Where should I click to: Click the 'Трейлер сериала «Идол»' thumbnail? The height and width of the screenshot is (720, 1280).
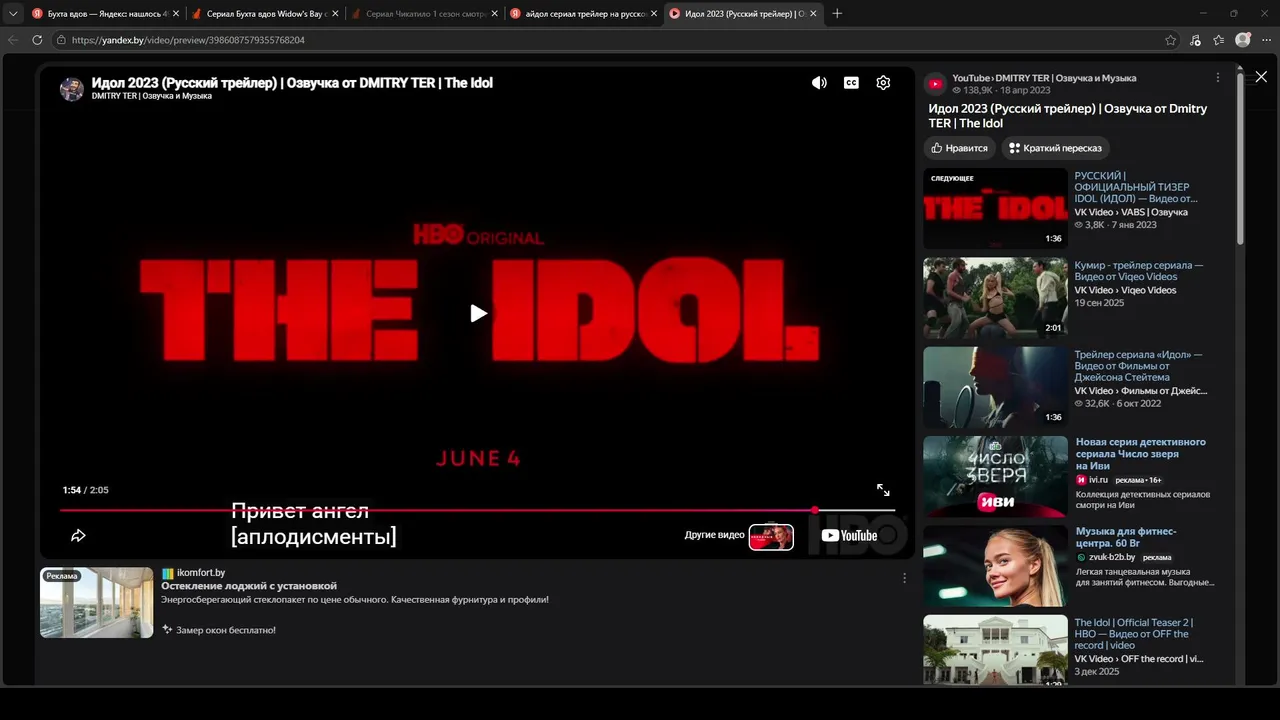[995, 387]
